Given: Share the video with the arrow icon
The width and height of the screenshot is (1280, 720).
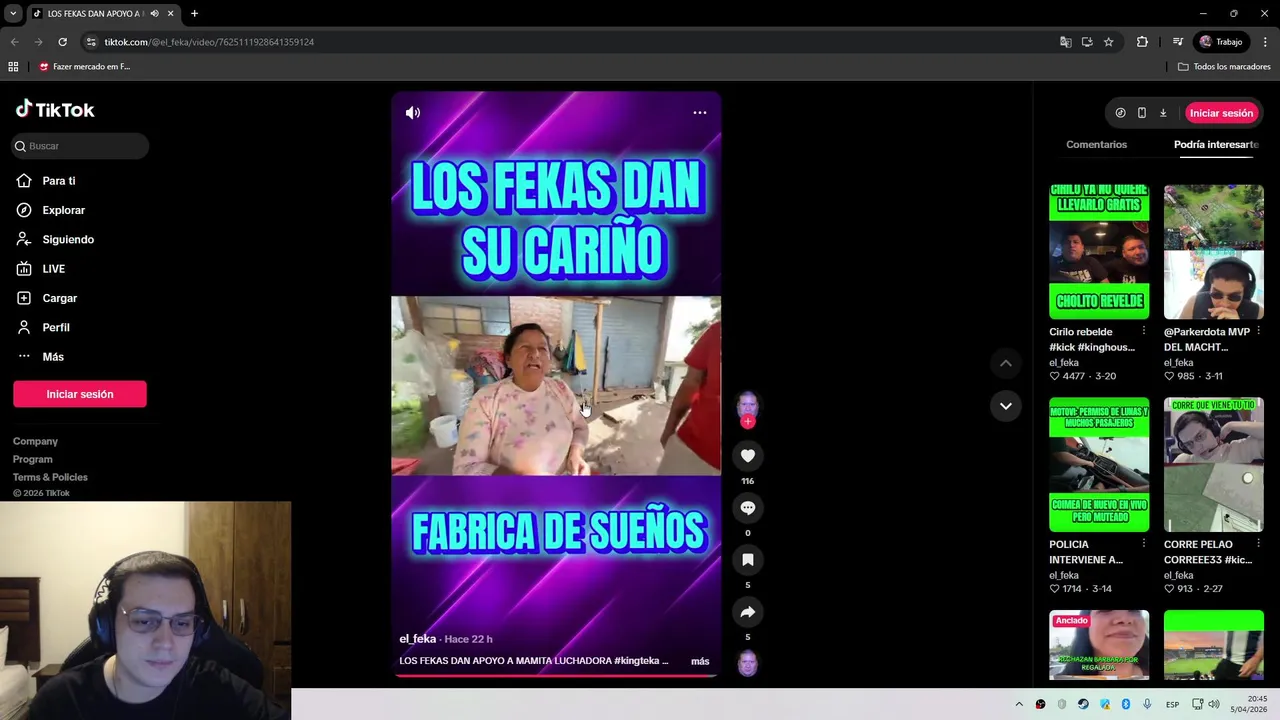Looking at the screenshot, I should (x=747, y=612).
